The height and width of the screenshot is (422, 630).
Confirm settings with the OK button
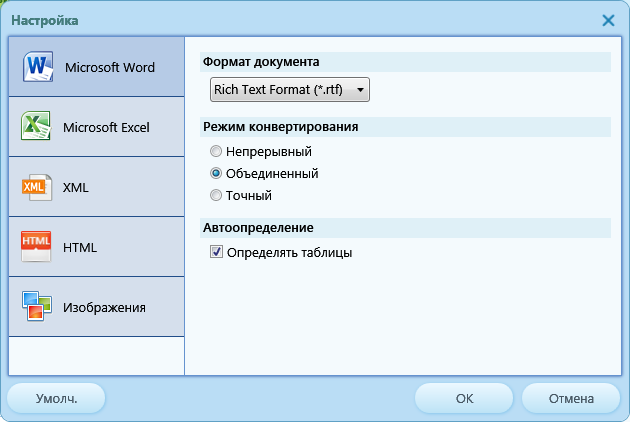coord(464,398)
